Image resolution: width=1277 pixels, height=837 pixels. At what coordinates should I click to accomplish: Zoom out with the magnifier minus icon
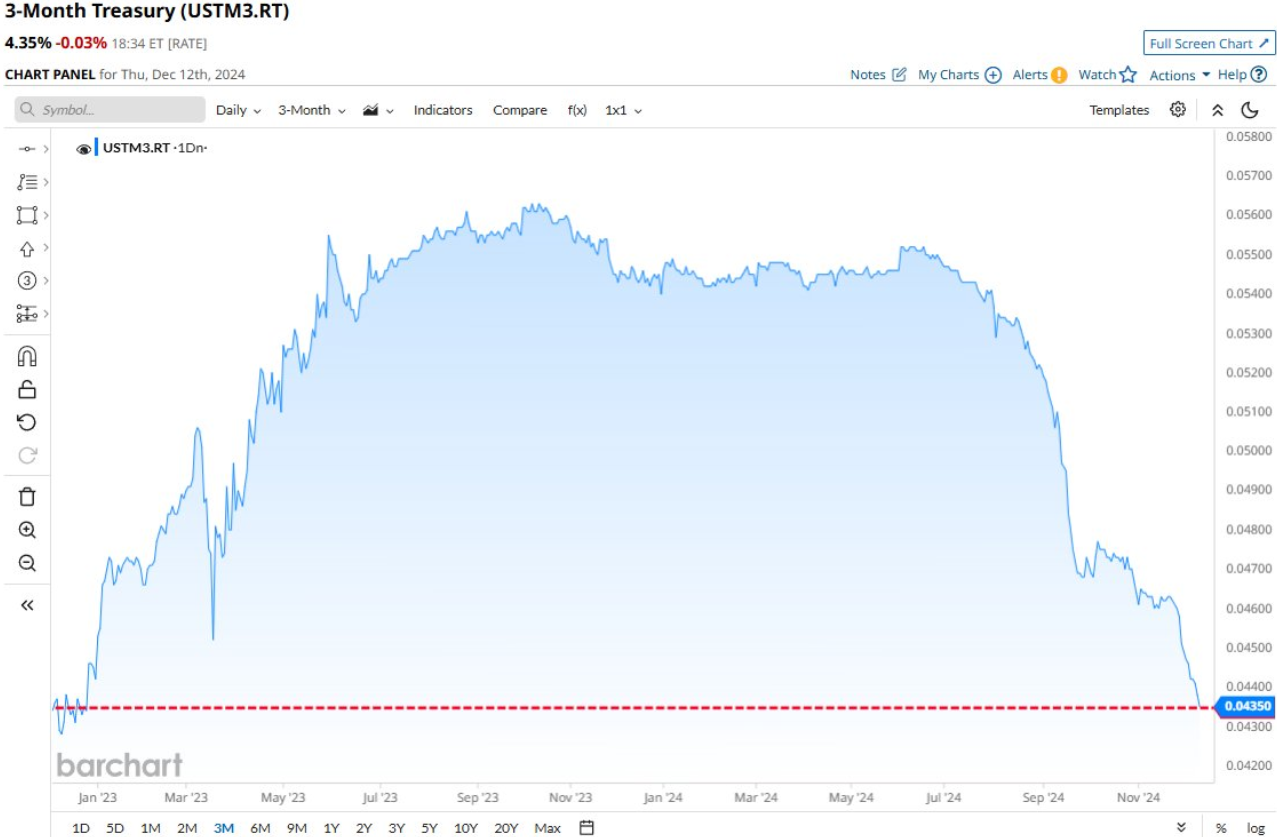[27, 563]
